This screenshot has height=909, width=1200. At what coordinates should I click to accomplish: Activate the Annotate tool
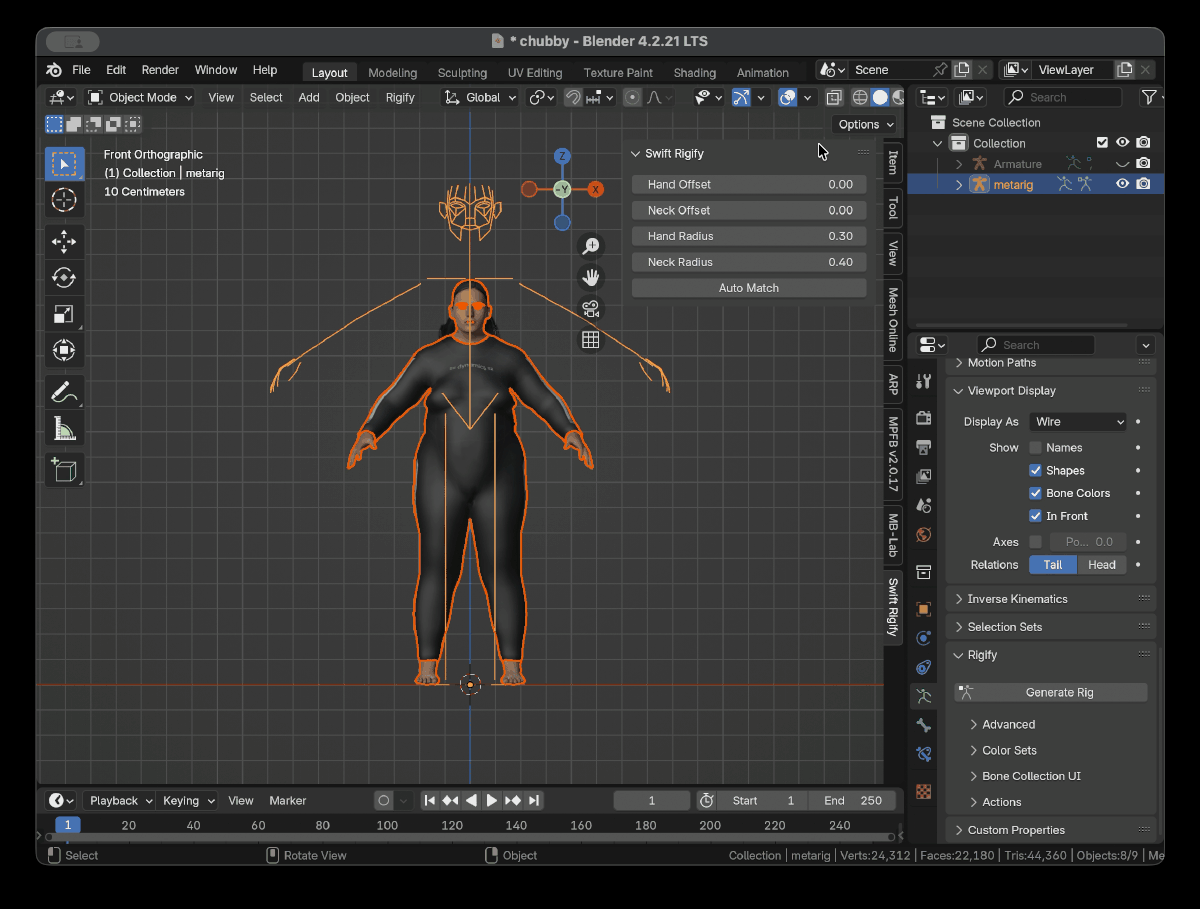(x=64, y=392)
